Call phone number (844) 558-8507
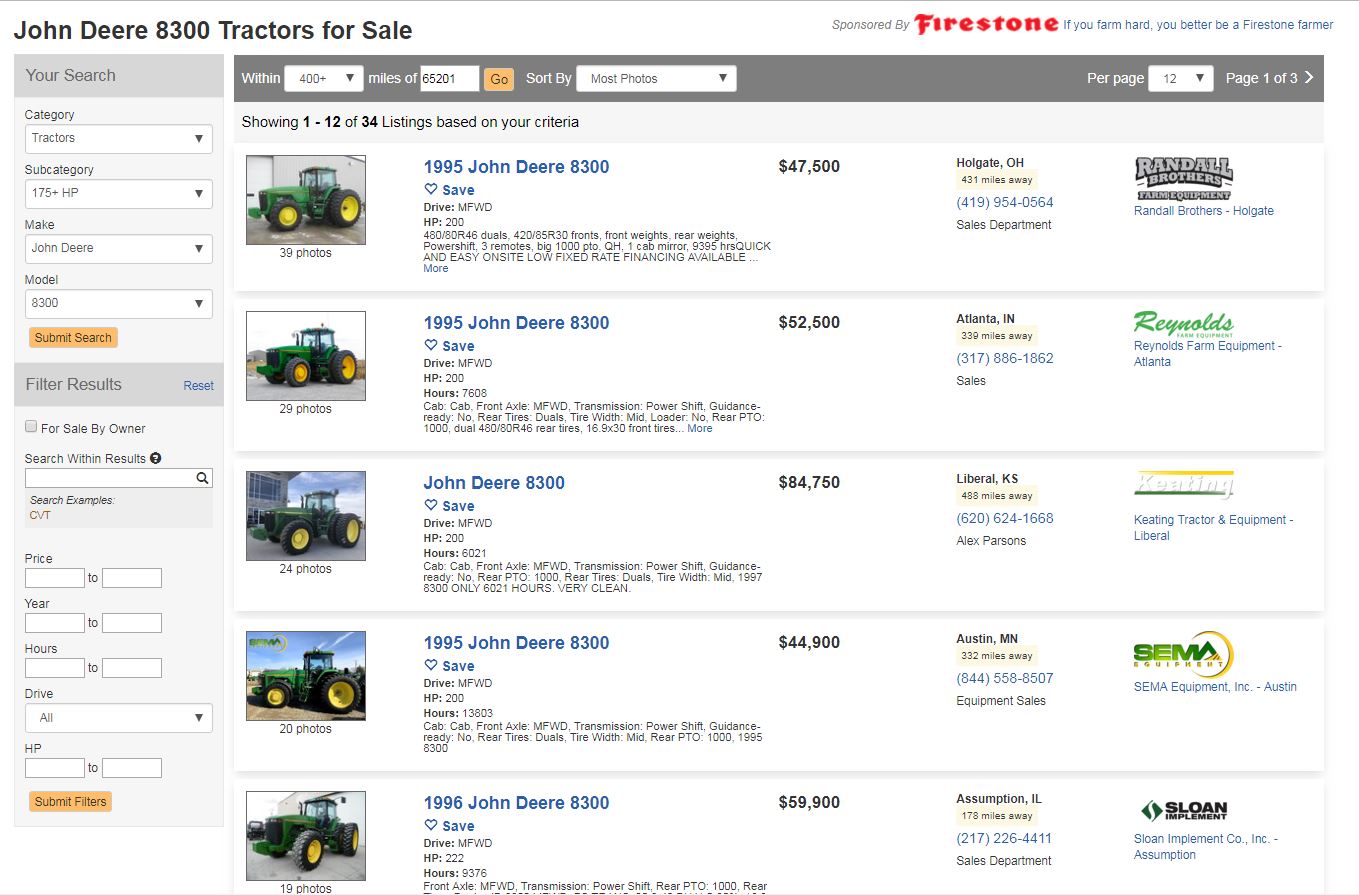The height and width of the screenshot is (895, 1359). click(x=1005, y=678)
